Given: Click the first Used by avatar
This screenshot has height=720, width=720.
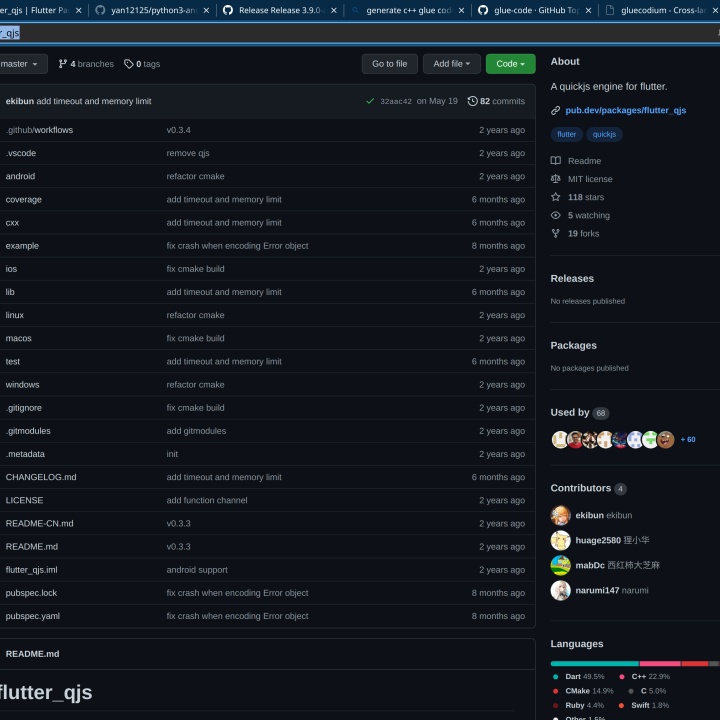Looking at the screenshot, I should click(560, 439).
